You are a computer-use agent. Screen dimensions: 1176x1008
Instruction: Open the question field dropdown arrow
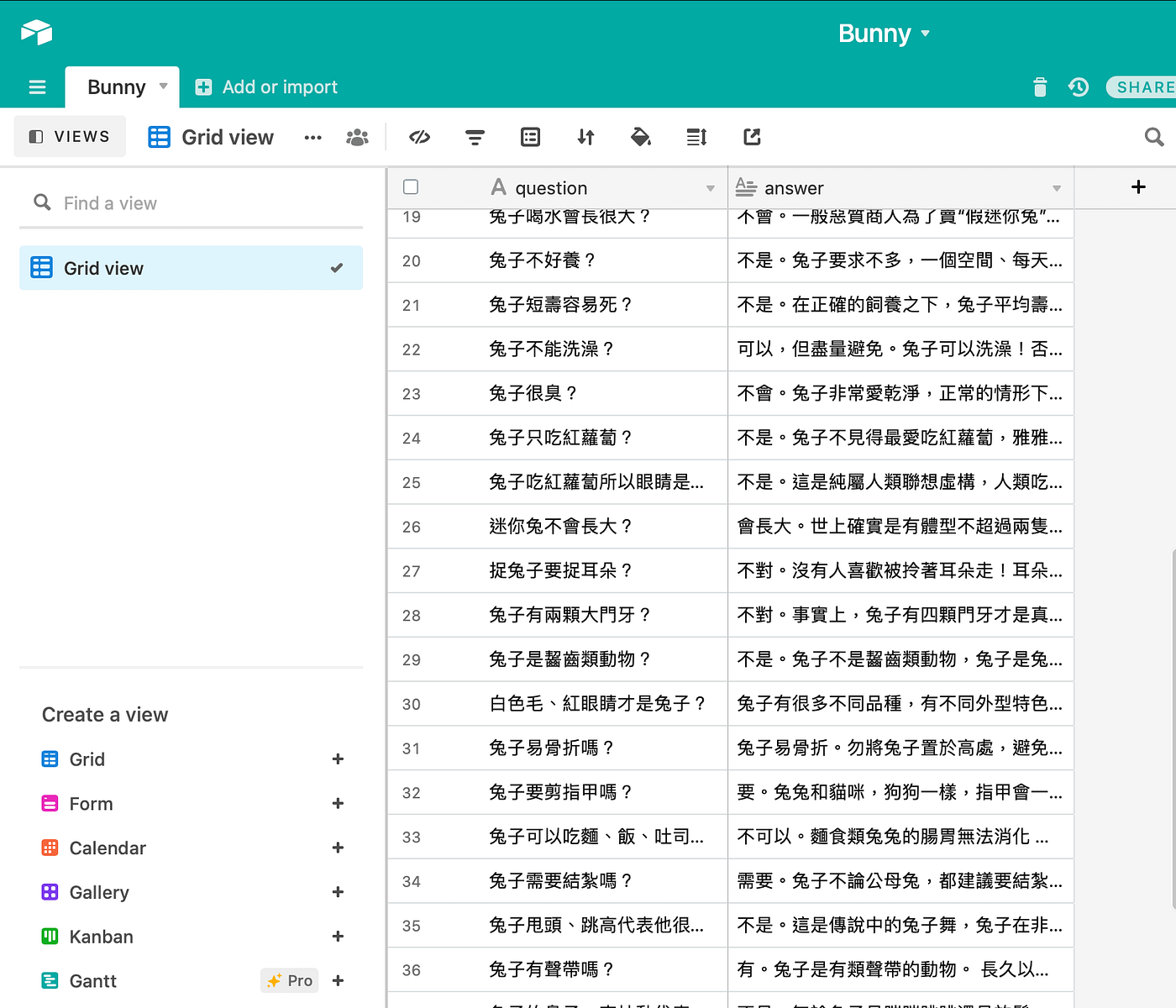click(x=710, y=187)
